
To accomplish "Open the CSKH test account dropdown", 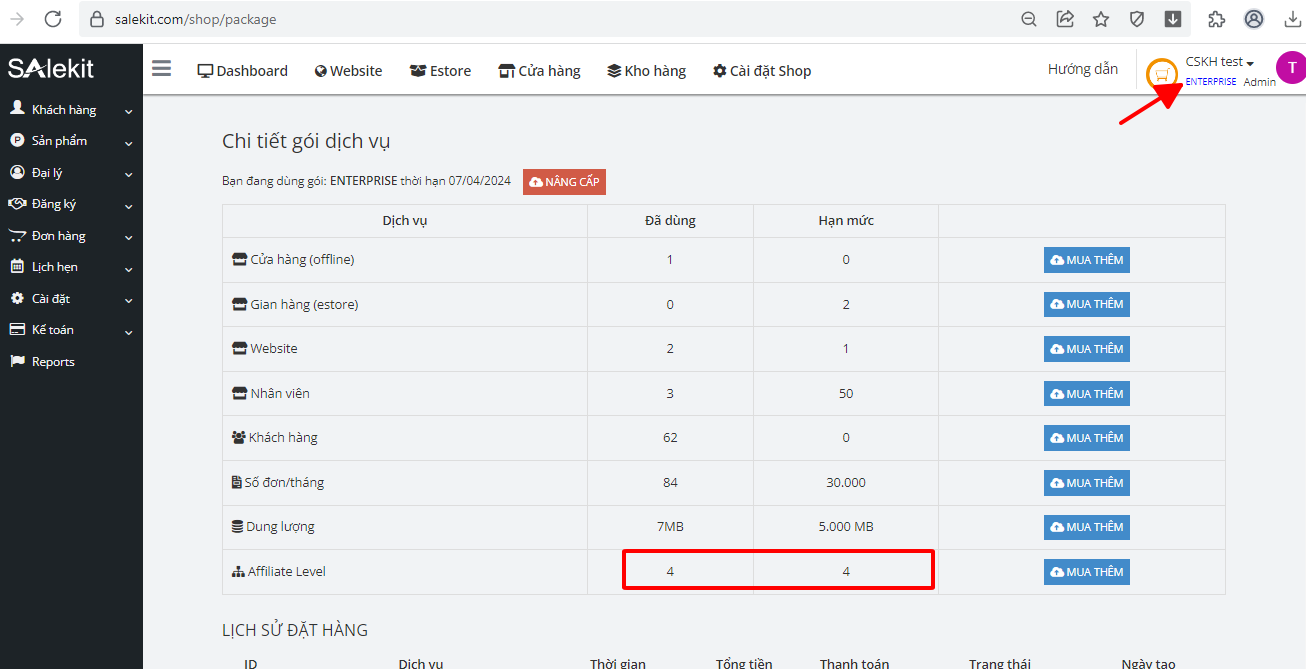I will click(x=1219, y=62).
